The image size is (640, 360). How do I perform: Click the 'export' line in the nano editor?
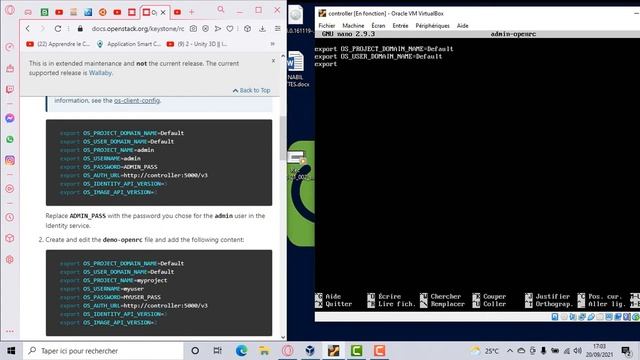click(326, 64)
